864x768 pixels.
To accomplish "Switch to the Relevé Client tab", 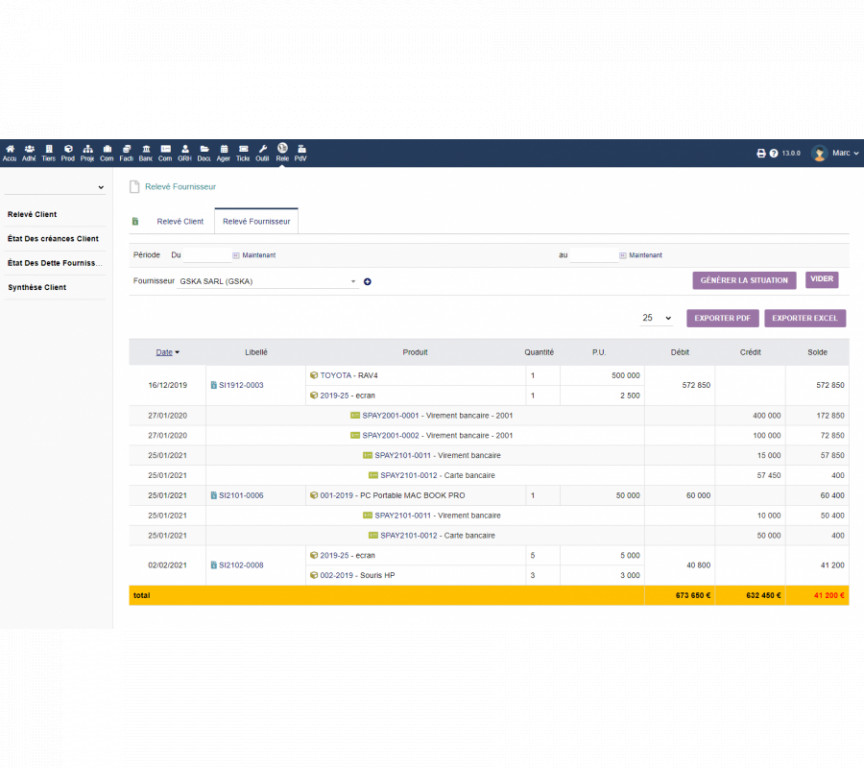I will (x=180, y=221).
